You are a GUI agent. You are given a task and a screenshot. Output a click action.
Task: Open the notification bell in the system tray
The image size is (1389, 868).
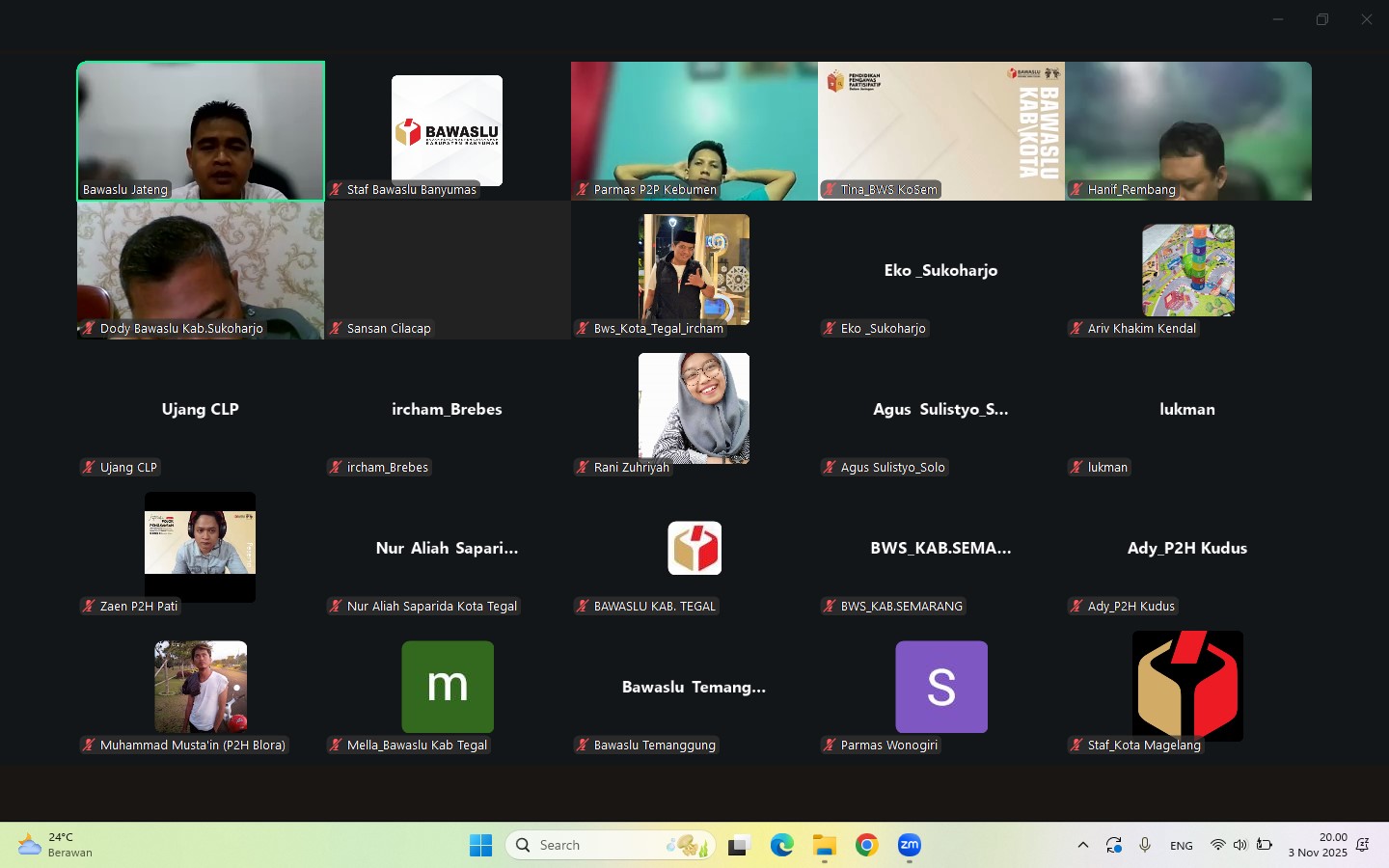click(x=1362, y=846)
